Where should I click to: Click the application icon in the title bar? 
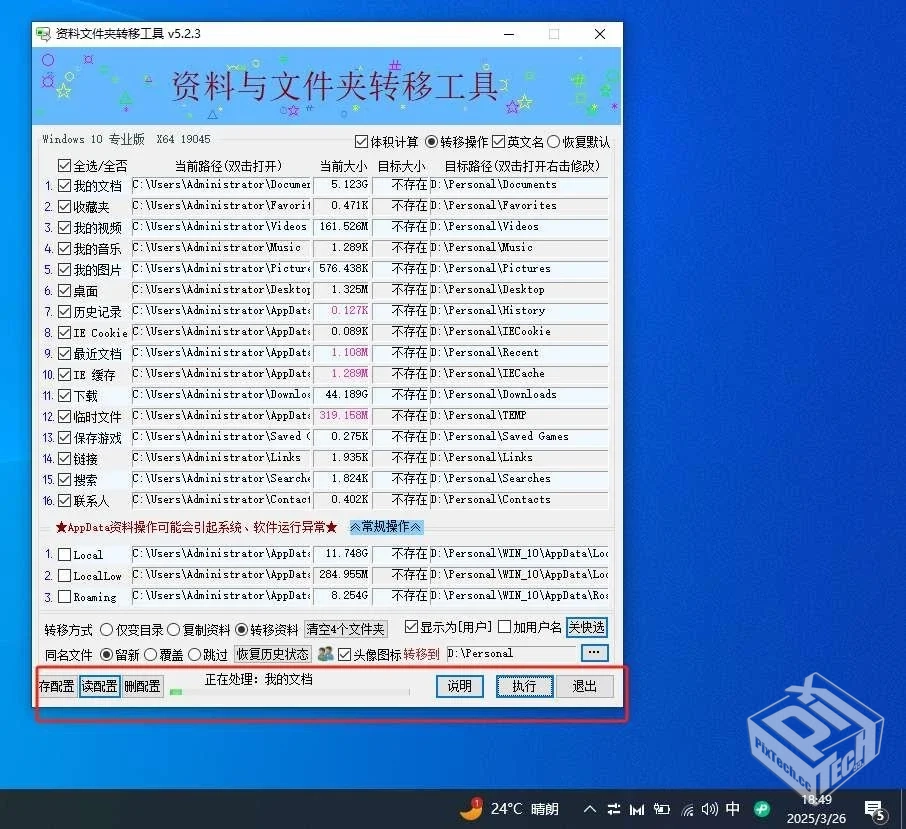pos(42,33)
